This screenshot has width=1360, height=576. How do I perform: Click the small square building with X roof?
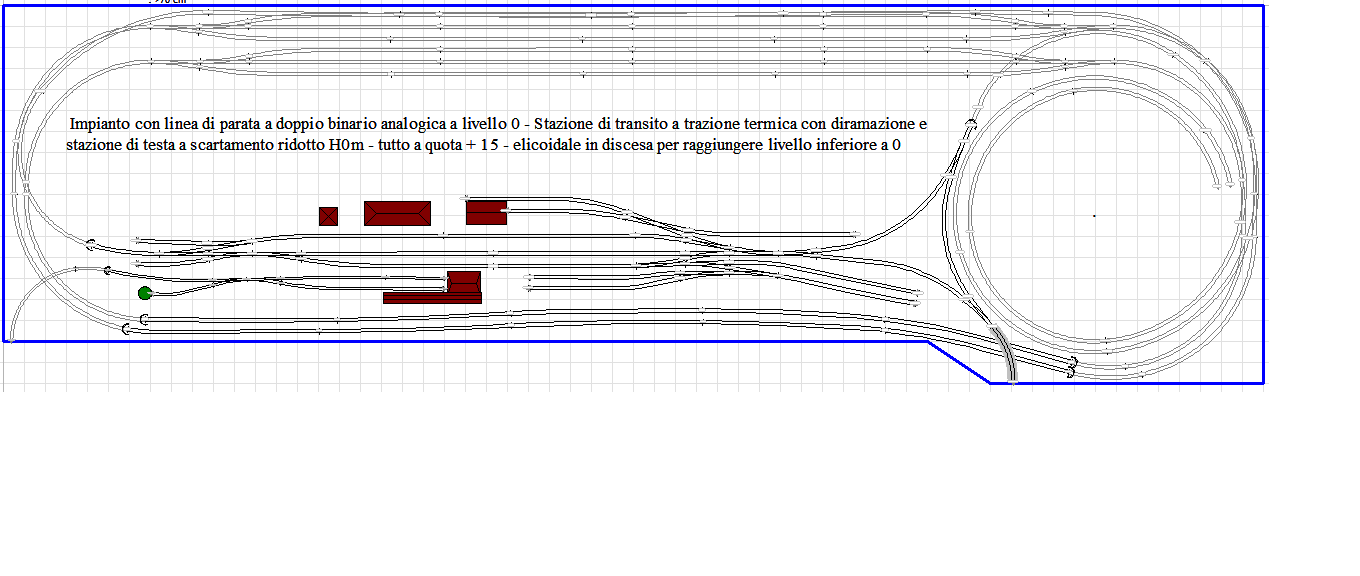pyautogui.click(x=327, y=214)
